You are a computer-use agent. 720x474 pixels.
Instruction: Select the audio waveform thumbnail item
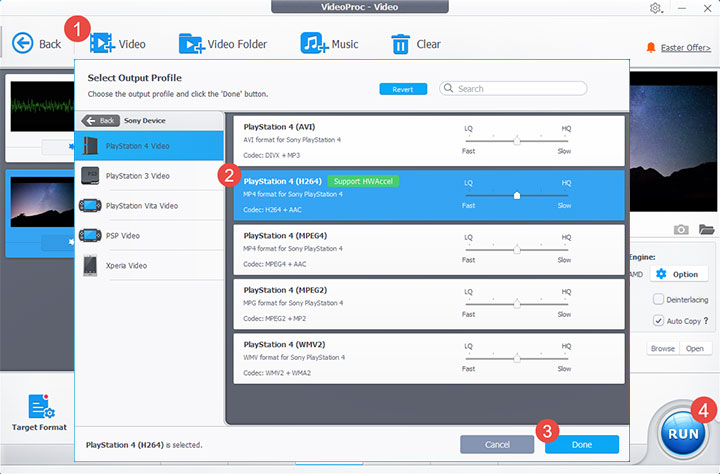(42, 107)
